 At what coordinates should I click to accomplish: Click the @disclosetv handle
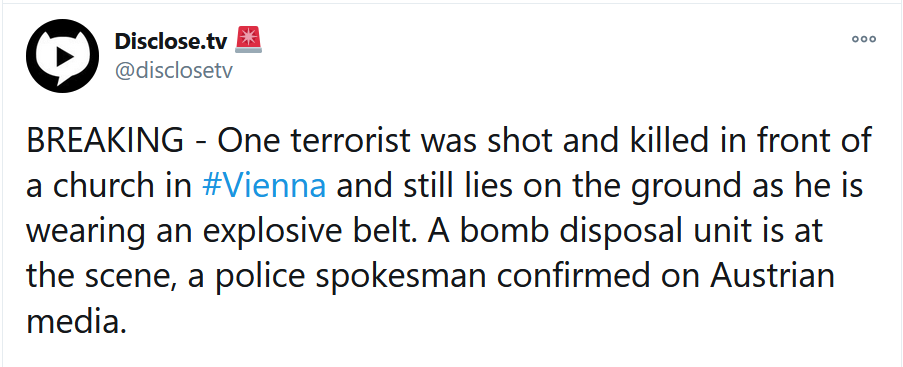(173, 71)
